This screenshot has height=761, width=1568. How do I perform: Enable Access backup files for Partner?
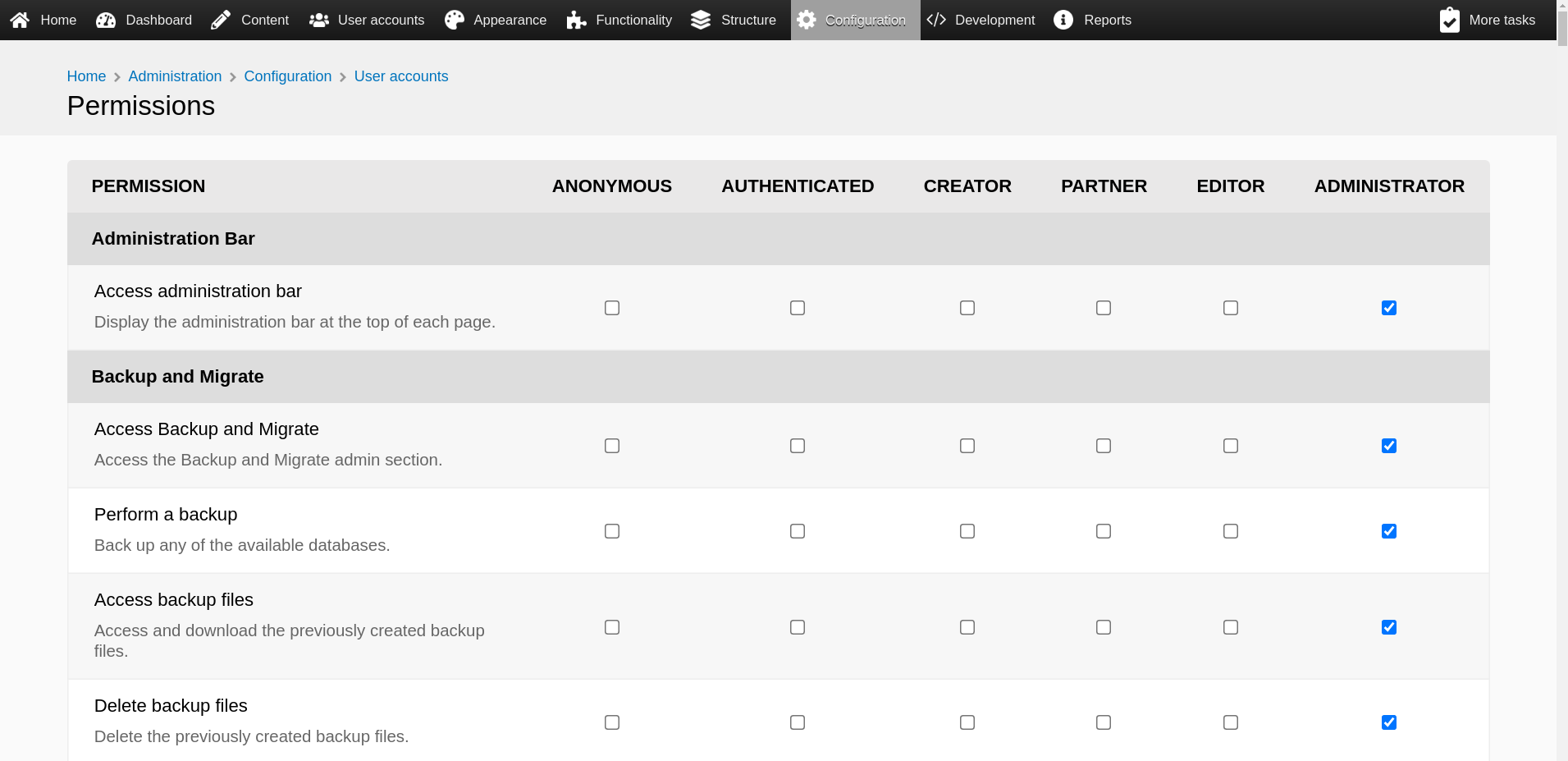pyautogui.click(x=1104, y=627)
